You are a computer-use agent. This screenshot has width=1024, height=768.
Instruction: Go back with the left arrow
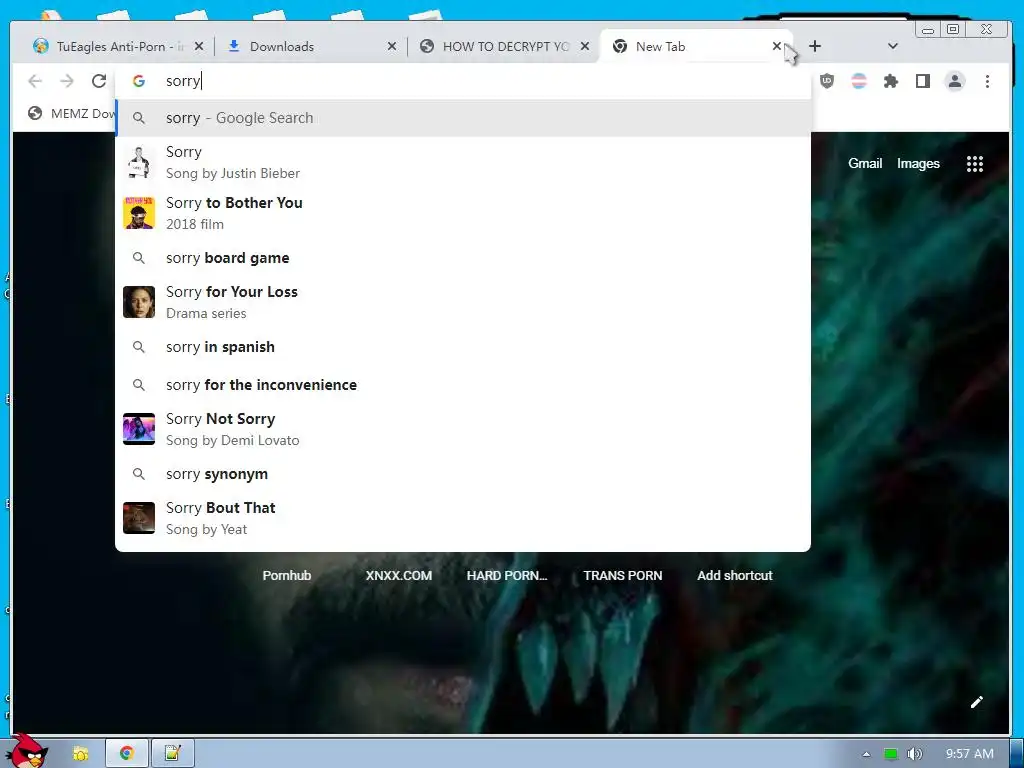35,81
